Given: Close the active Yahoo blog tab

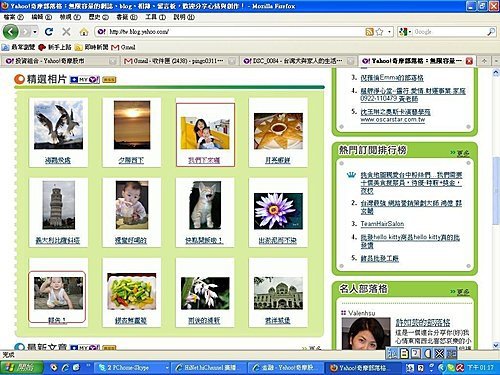Looking at the screenshot, I should tap(469, 61).
